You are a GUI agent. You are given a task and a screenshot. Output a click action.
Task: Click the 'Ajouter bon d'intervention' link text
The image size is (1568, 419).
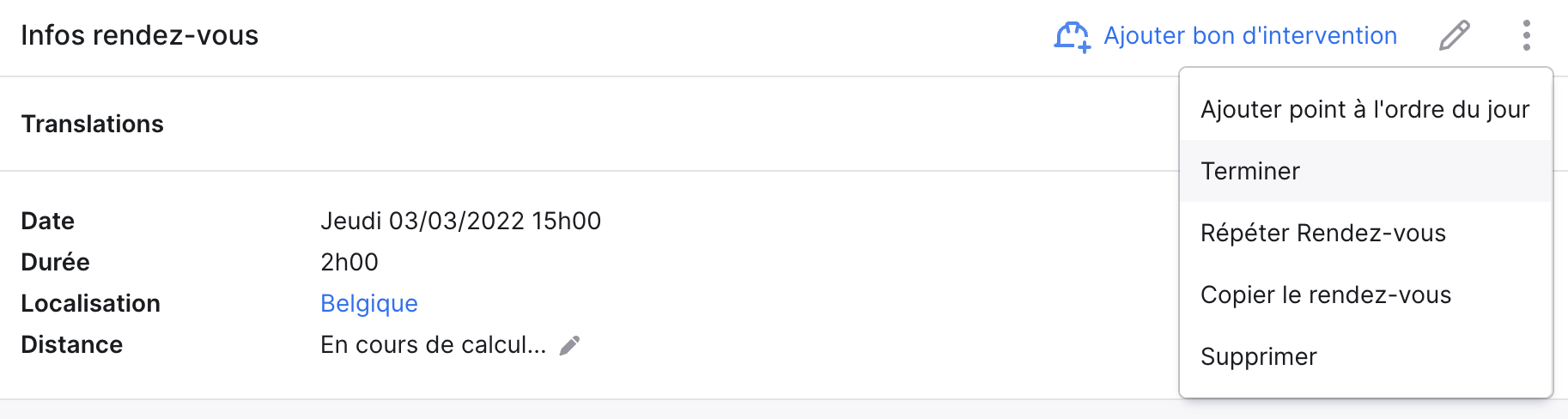click(x=1250, y=36)
